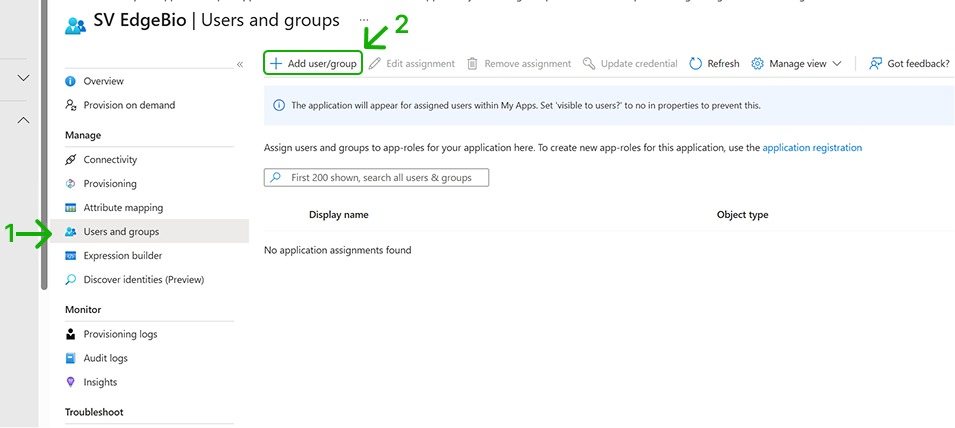This screenshot has width=955, height=428.
Task: Click the Monitor section heading
Action: (x=83, y=309)
